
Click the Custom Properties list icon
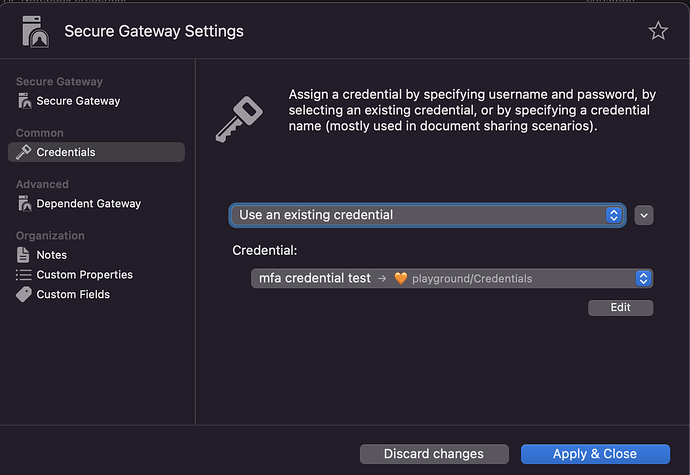(x=25, y=275)
